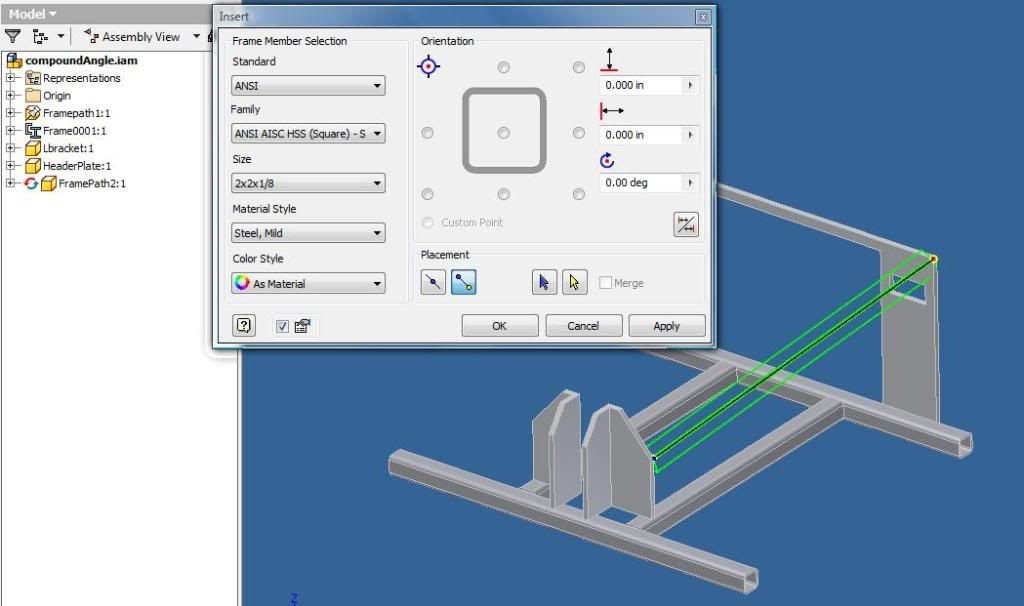Screen dimensions: 1024x606
Task: Click the Apply button
Action: click(x=666, y=326)
